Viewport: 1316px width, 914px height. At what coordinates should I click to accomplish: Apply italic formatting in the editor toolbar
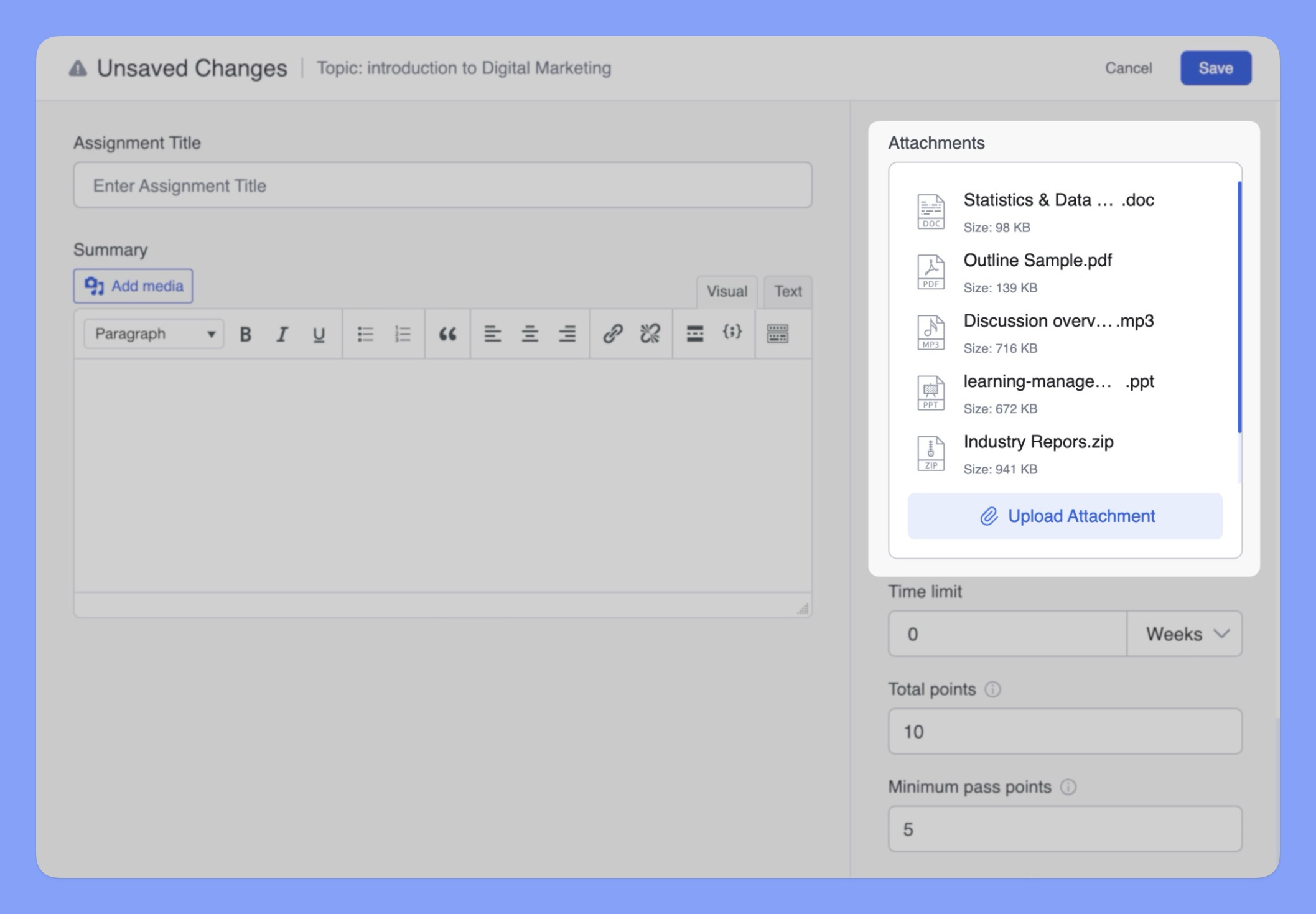(x=282, y=335)
